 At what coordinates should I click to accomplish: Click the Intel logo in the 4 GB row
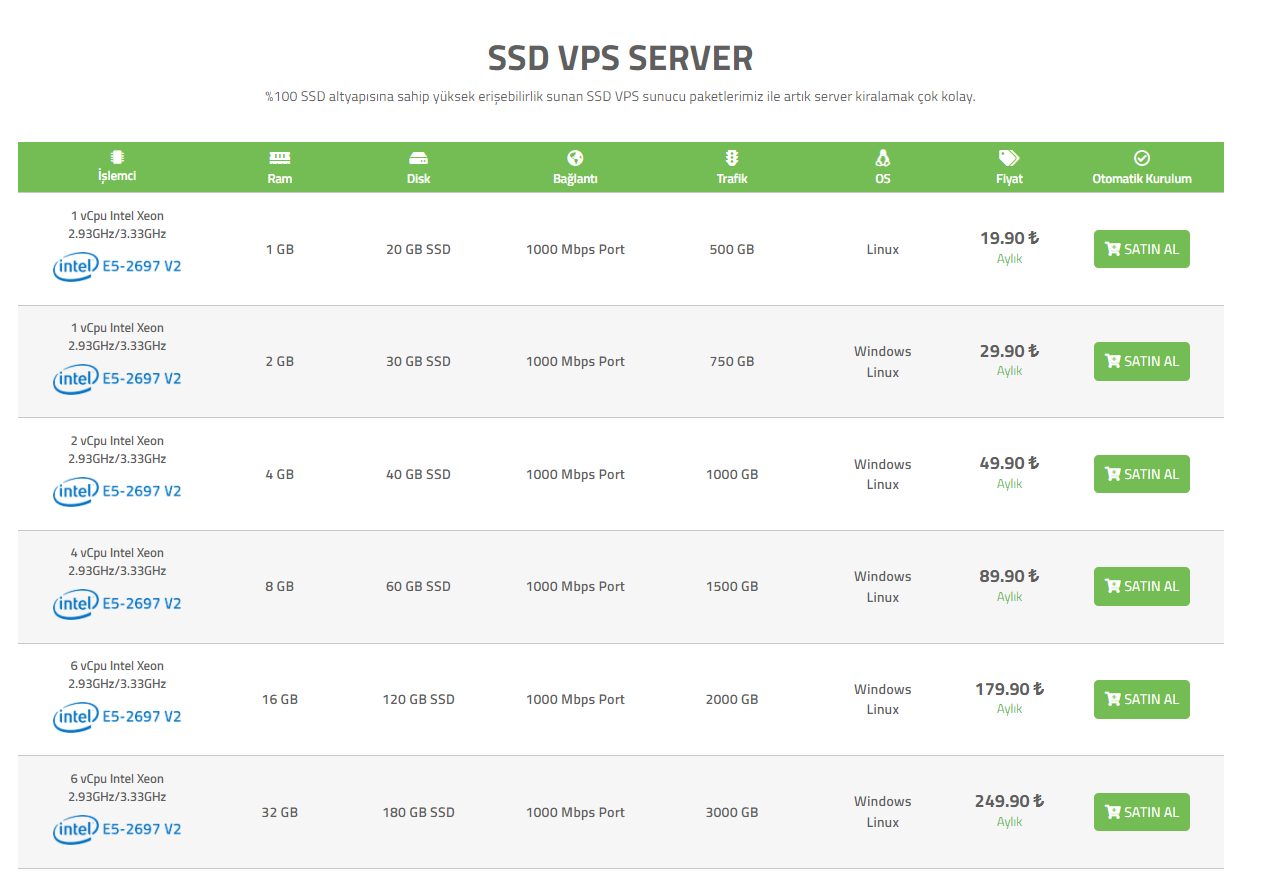pos(75,491)
